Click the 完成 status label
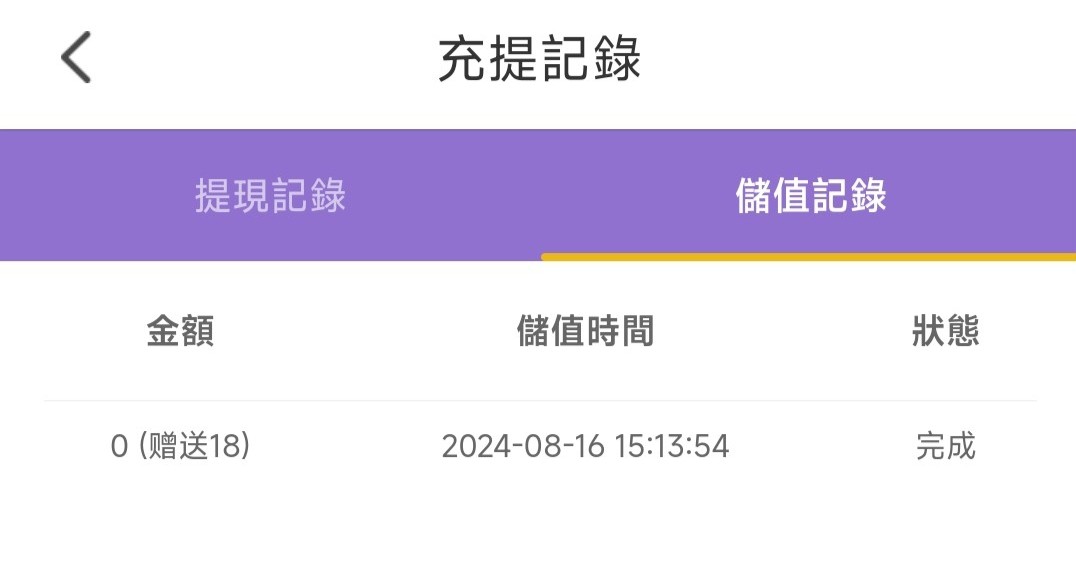Image resolution: width=1076 pixels, height=583 pixels. click(x=945, y=446)
